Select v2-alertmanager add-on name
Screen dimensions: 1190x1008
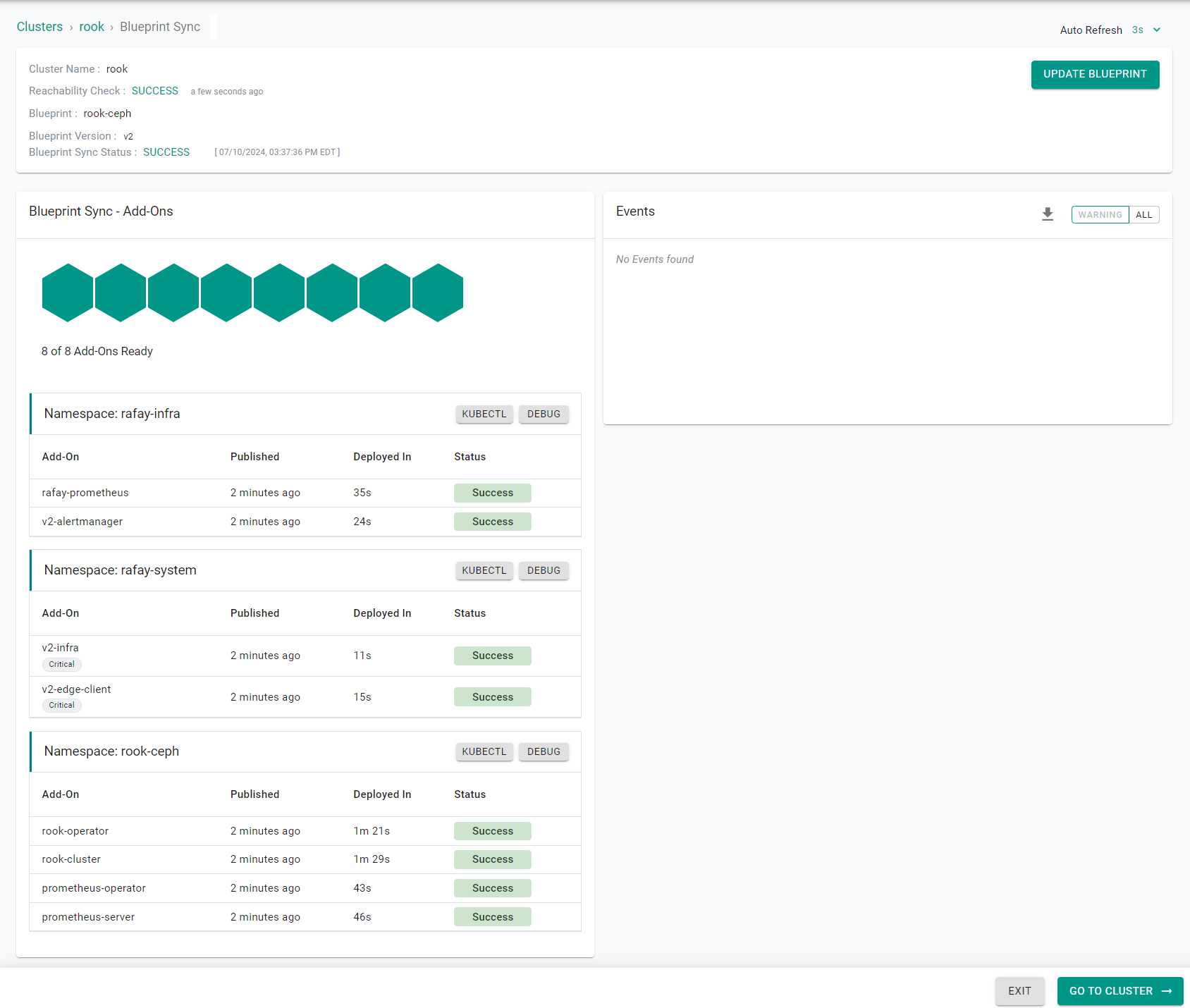[82, 522]
